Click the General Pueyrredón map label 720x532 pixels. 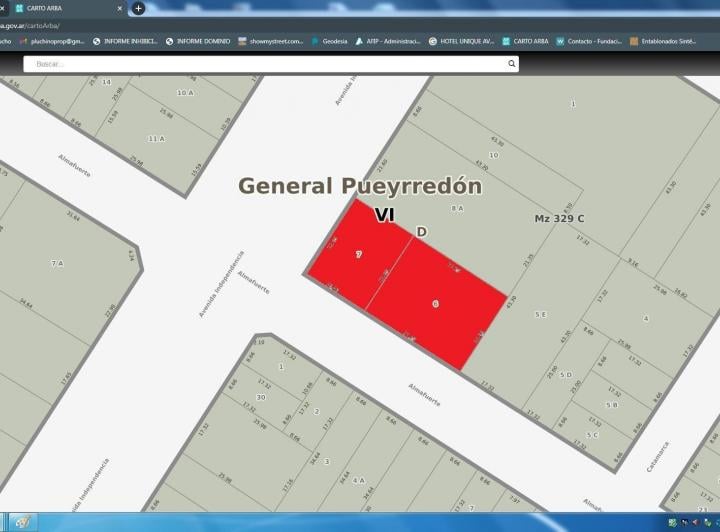(x=360, y=186)
